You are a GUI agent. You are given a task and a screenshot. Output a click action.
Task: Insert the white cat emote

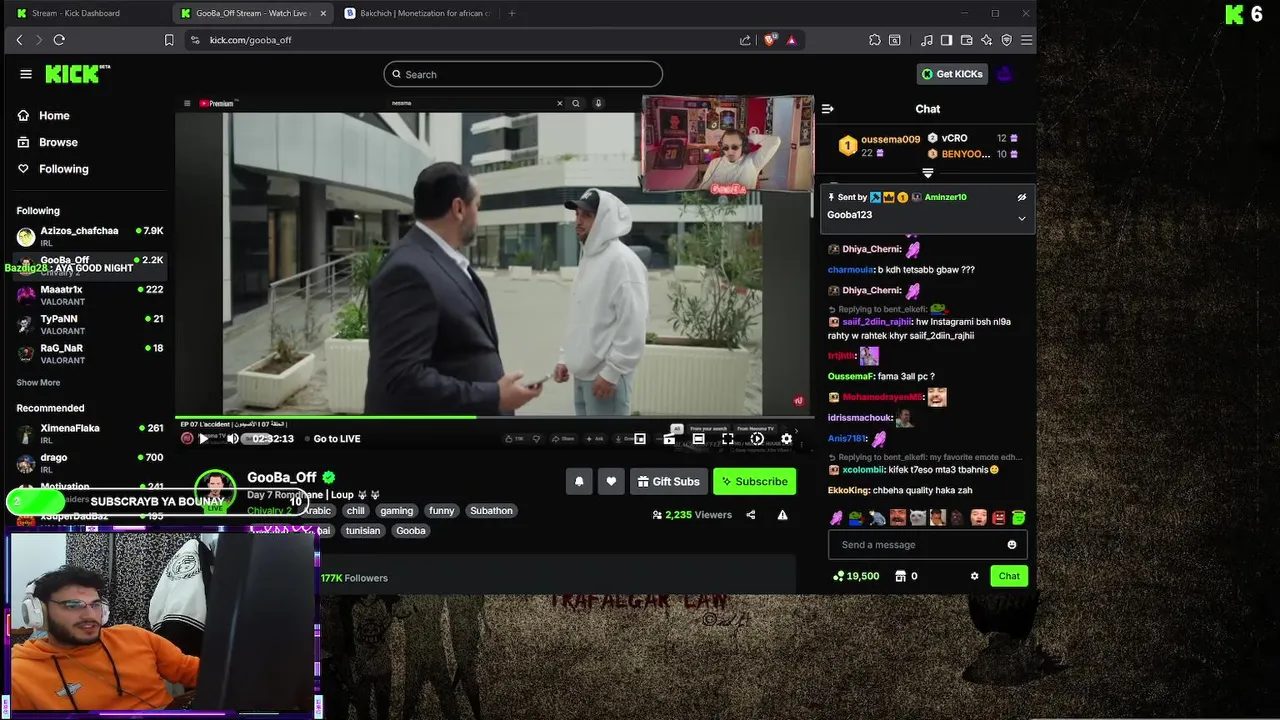tap(917, 517)
